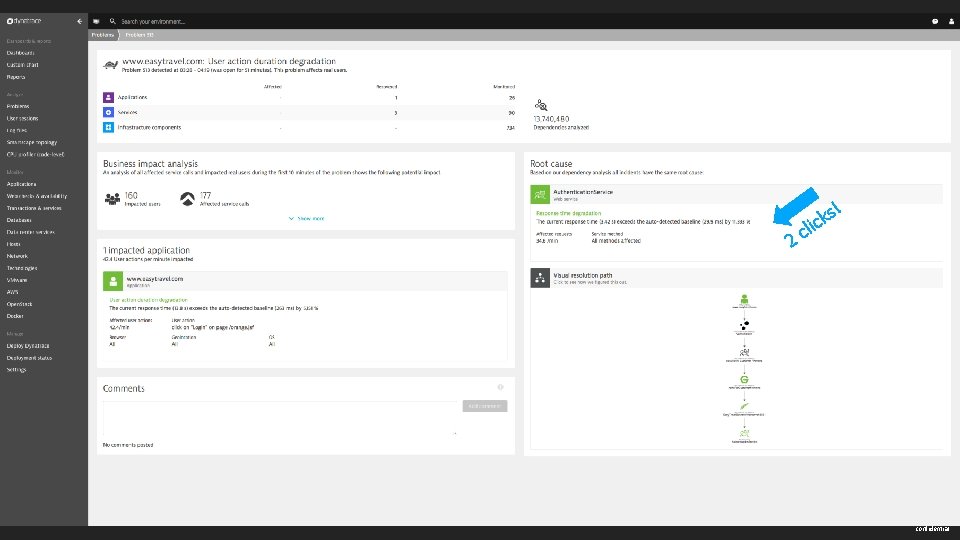Open Settings in the sidebar

(x=17, y=370)
